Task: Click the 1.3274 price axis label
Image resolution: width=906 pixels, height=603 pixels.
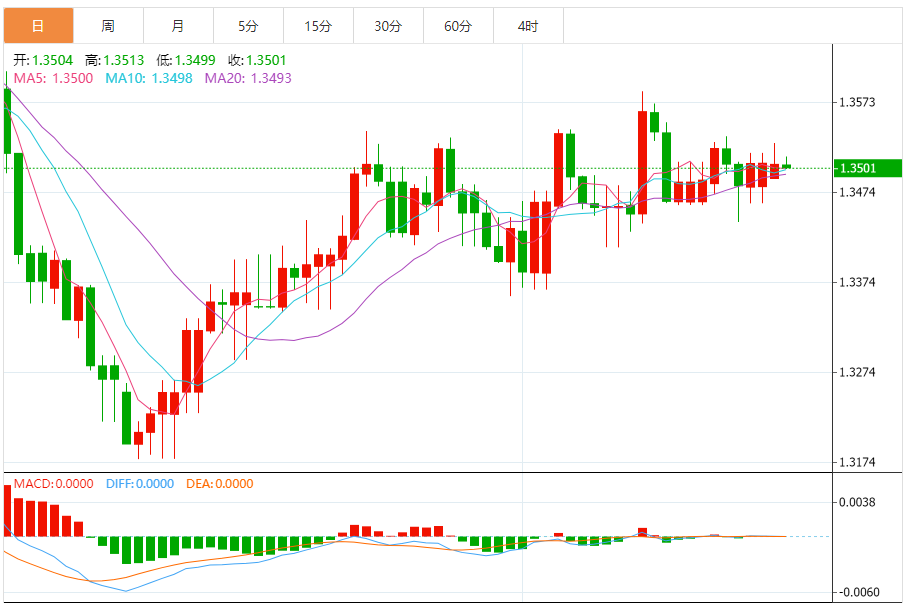Action: point(857,372)
